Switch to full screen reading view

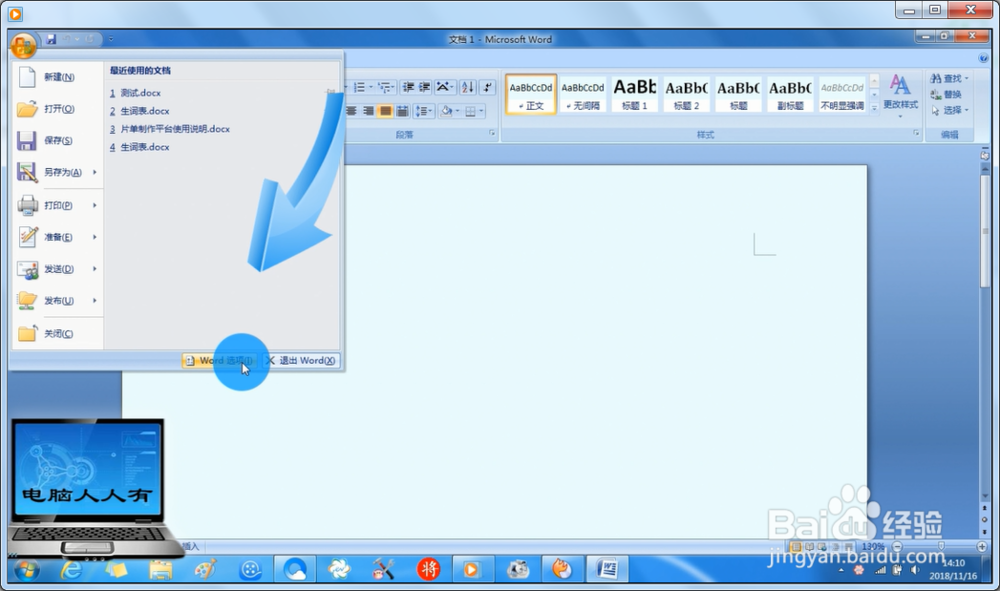click(809, 547)
